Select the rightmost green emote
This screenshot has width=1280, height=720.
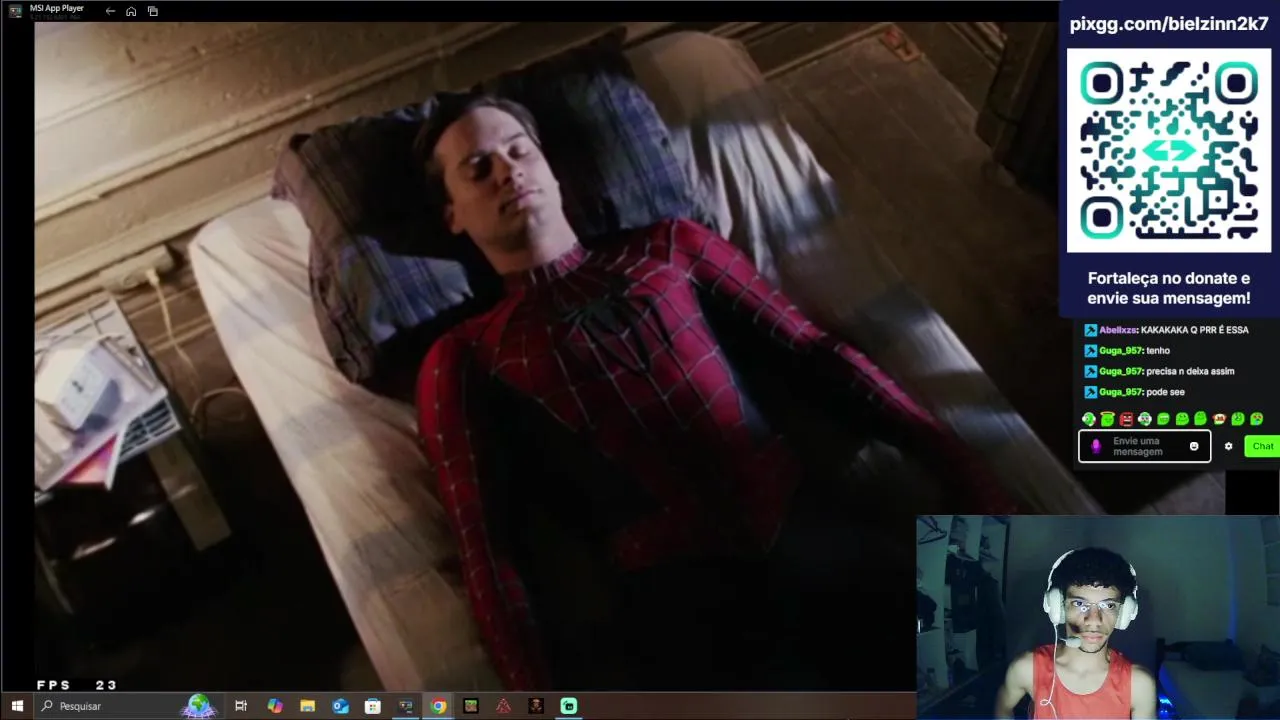click(x=1257, y=419)
